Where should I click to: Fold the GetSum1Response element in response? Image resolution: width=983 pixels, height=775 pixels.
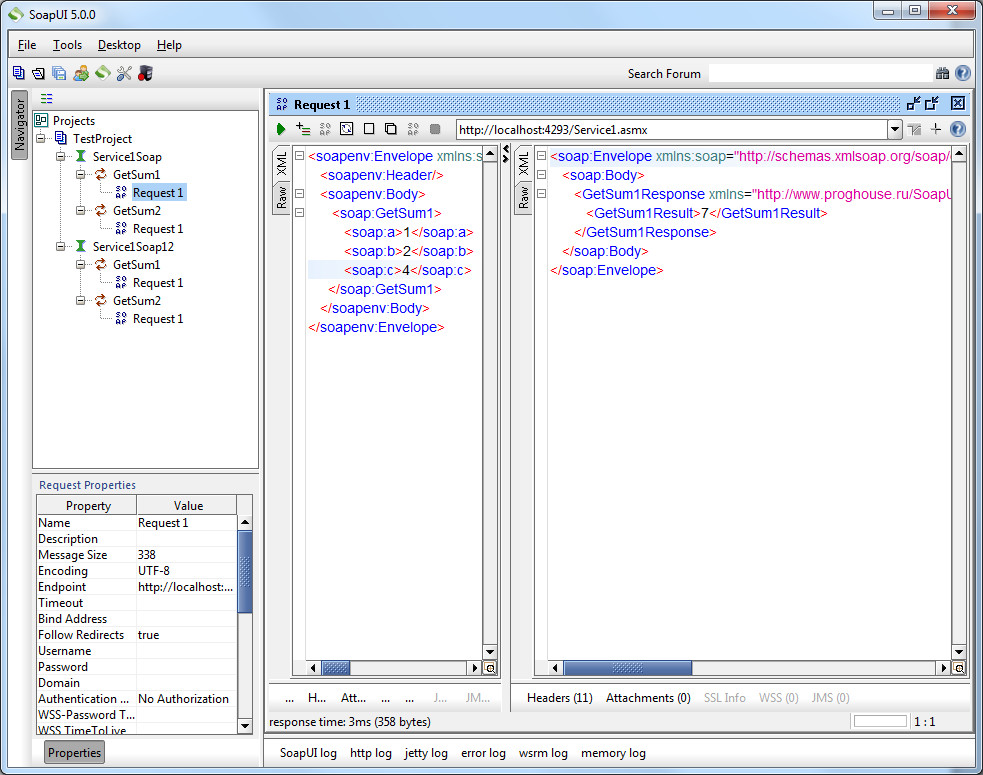(542, 194)
